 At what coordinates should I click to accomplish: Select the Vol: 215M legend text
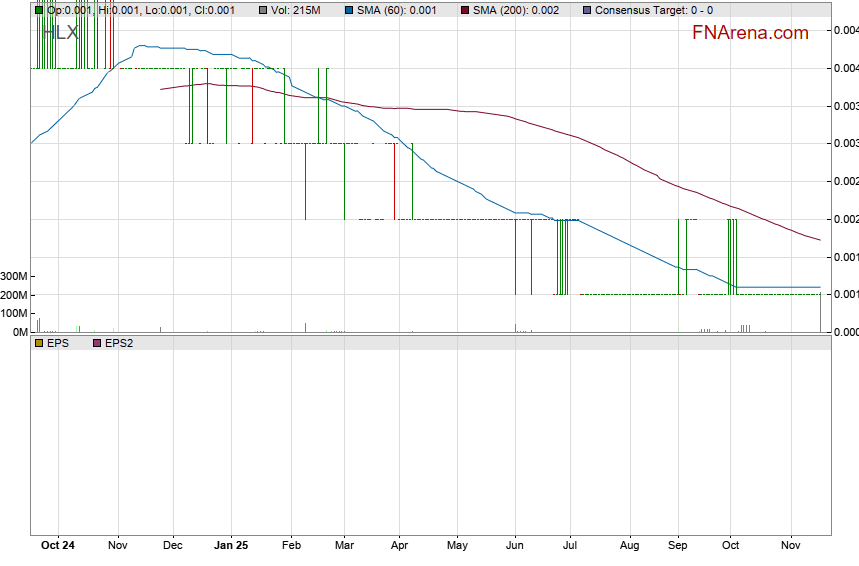pyautogui.click(x=295, y=10)
